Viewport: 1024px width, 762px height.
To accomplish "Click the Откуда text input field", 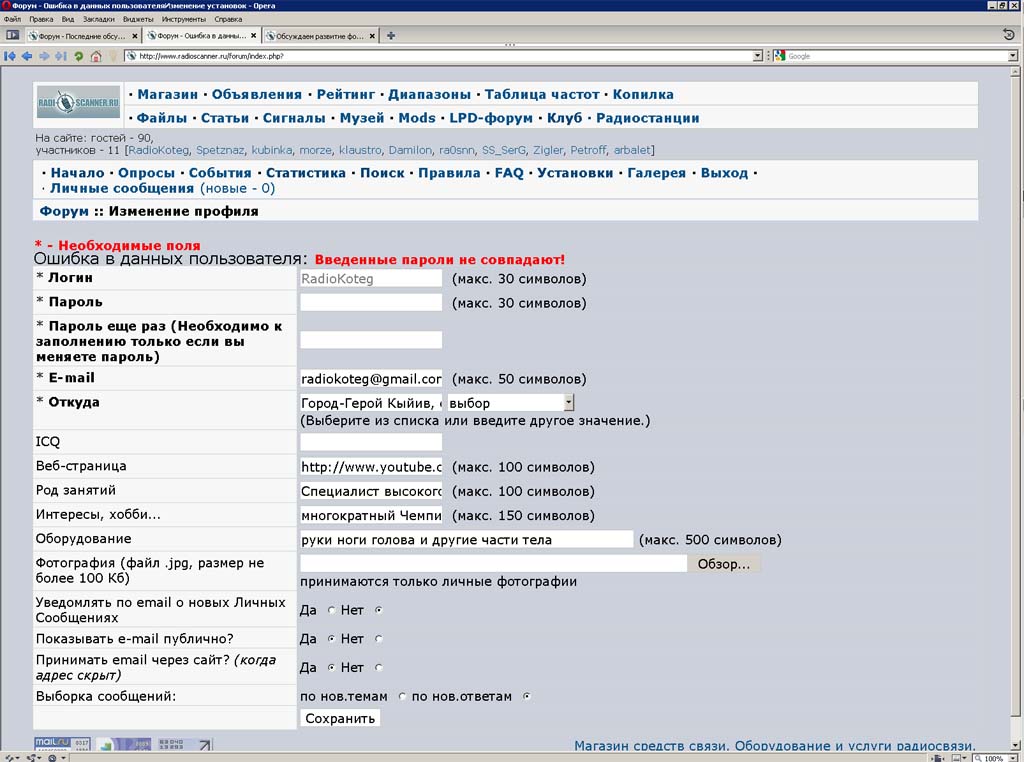I will click(371, 403).
